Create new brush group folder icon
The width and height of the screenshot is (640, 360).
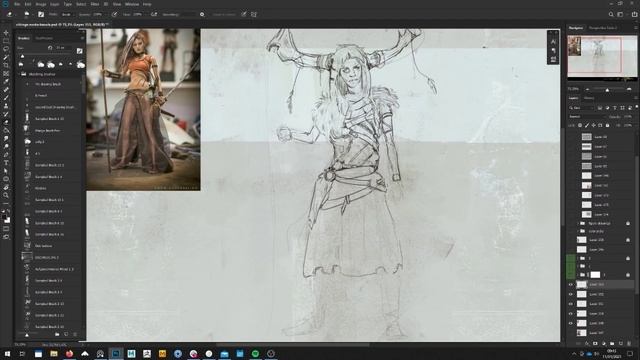57,335
